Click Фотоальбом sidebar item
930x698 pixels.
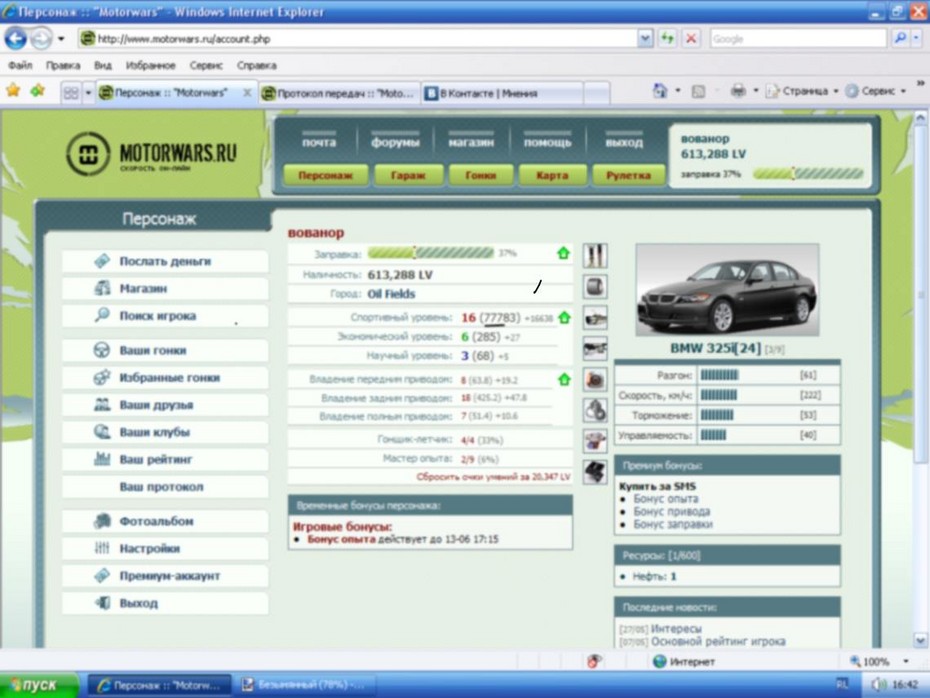click(165, 521)
